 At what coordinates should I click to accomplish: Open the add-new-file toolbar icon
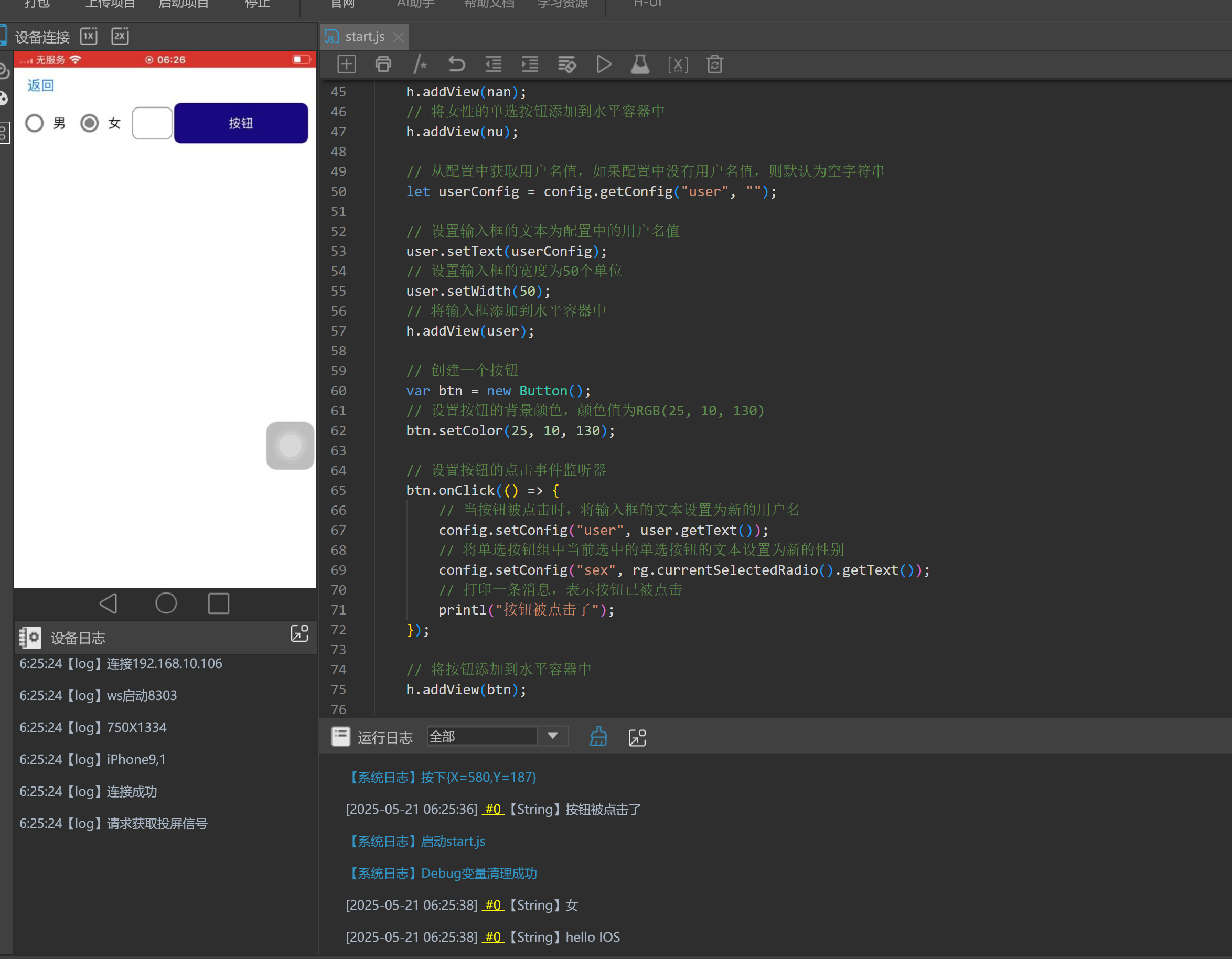pos(346,64)
